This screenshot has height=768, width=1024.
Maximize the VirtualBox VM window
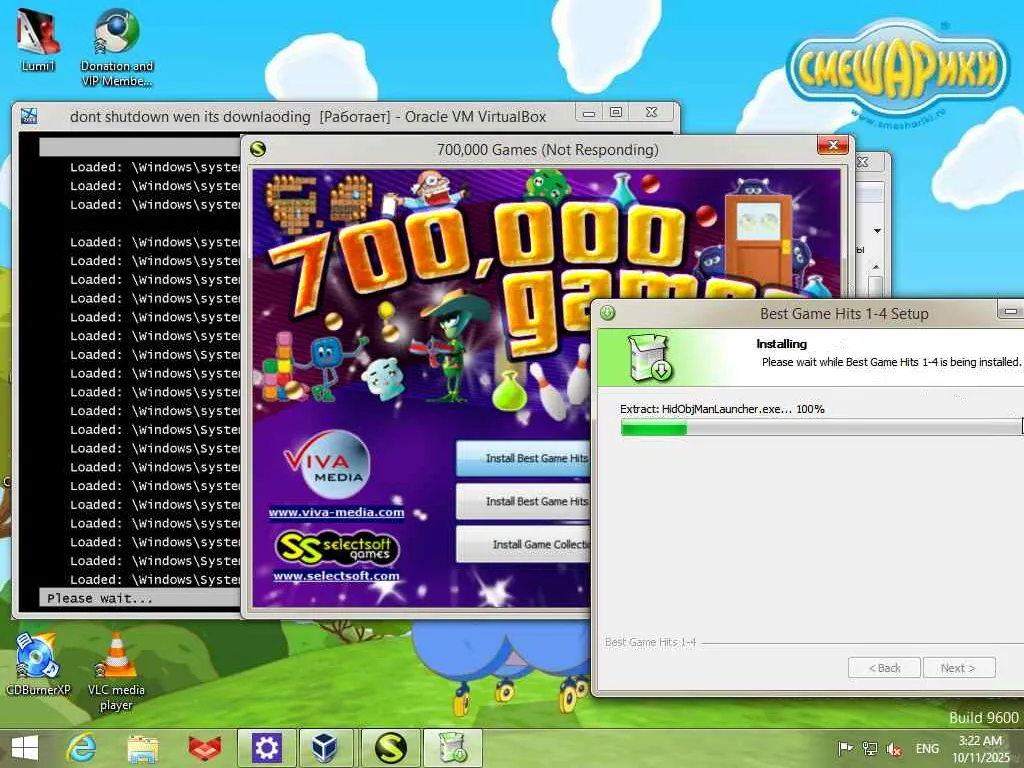coord(616,112)
